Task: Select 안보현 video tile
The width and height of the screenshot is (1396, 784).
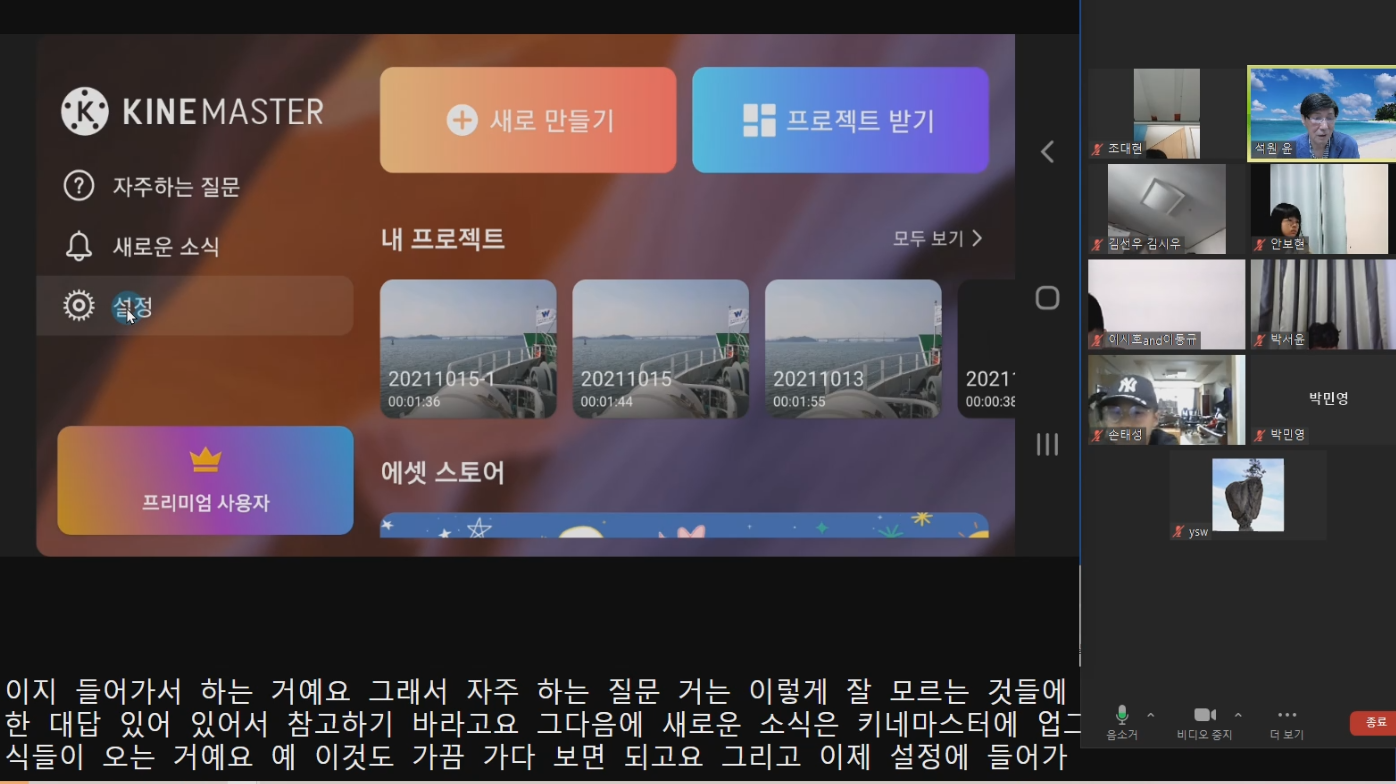Action: (1322, 209)
